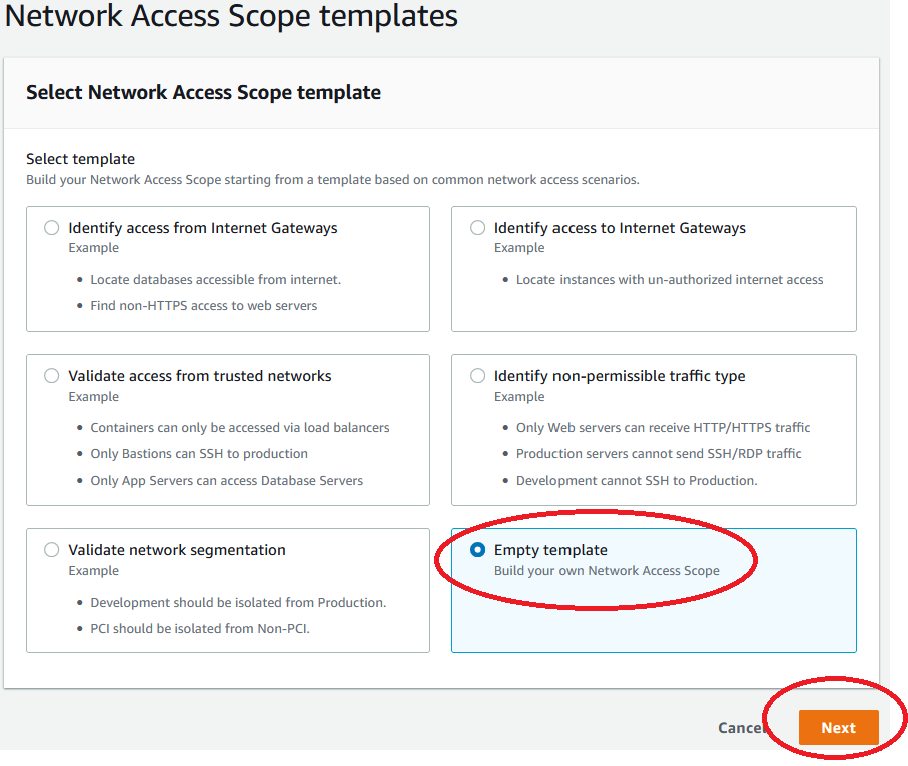Select the 'Empty template' radio button
This screenshot has height=766, width=908.
(477, 549)
